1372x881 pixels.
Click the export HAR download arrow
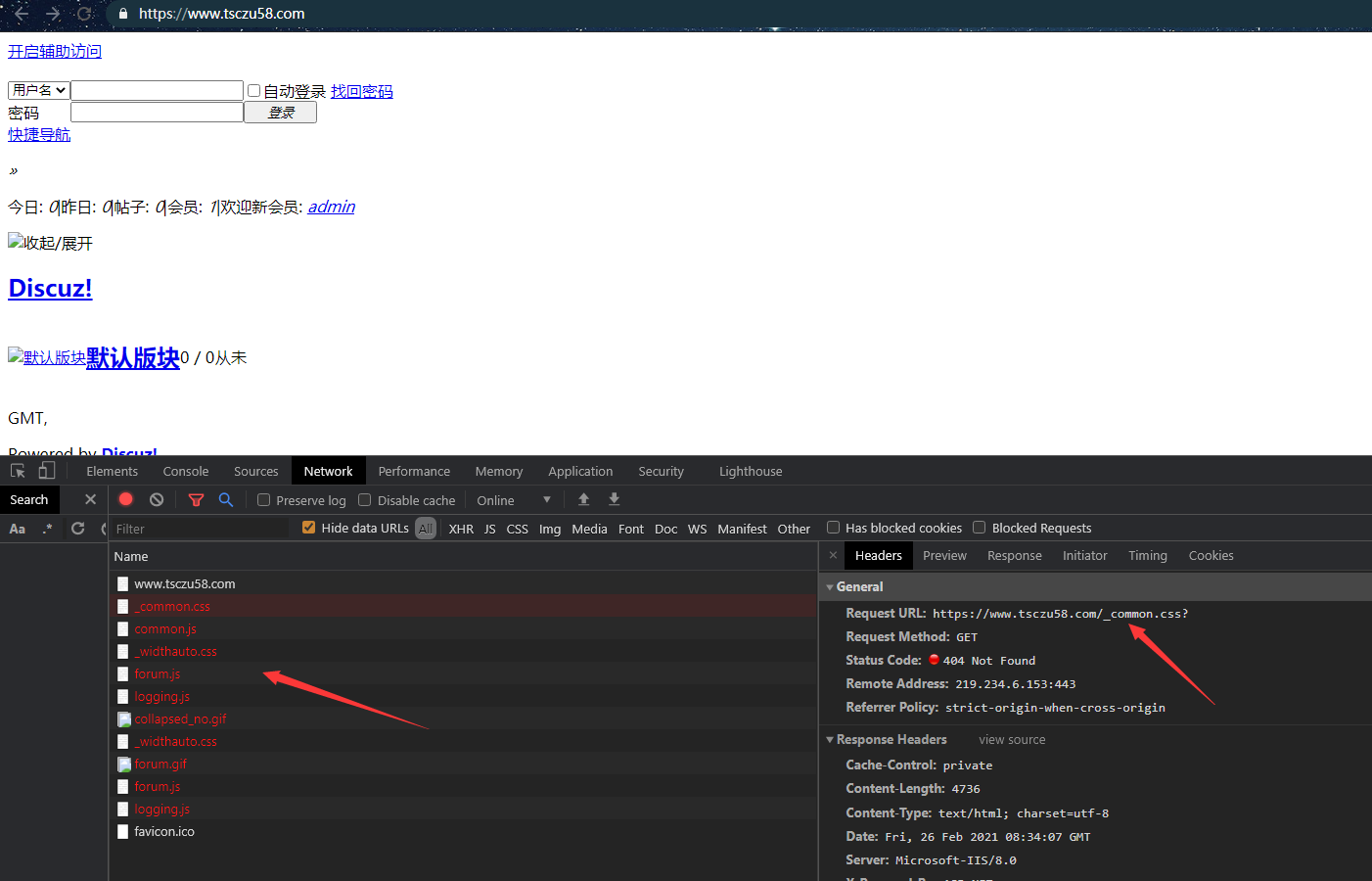tap(615, 499)
